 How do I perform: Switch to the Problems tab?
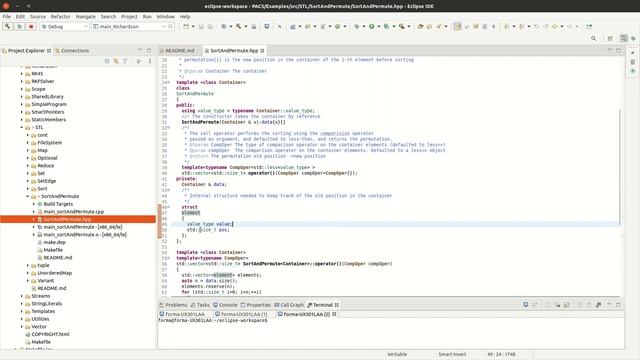coord(173,305)
